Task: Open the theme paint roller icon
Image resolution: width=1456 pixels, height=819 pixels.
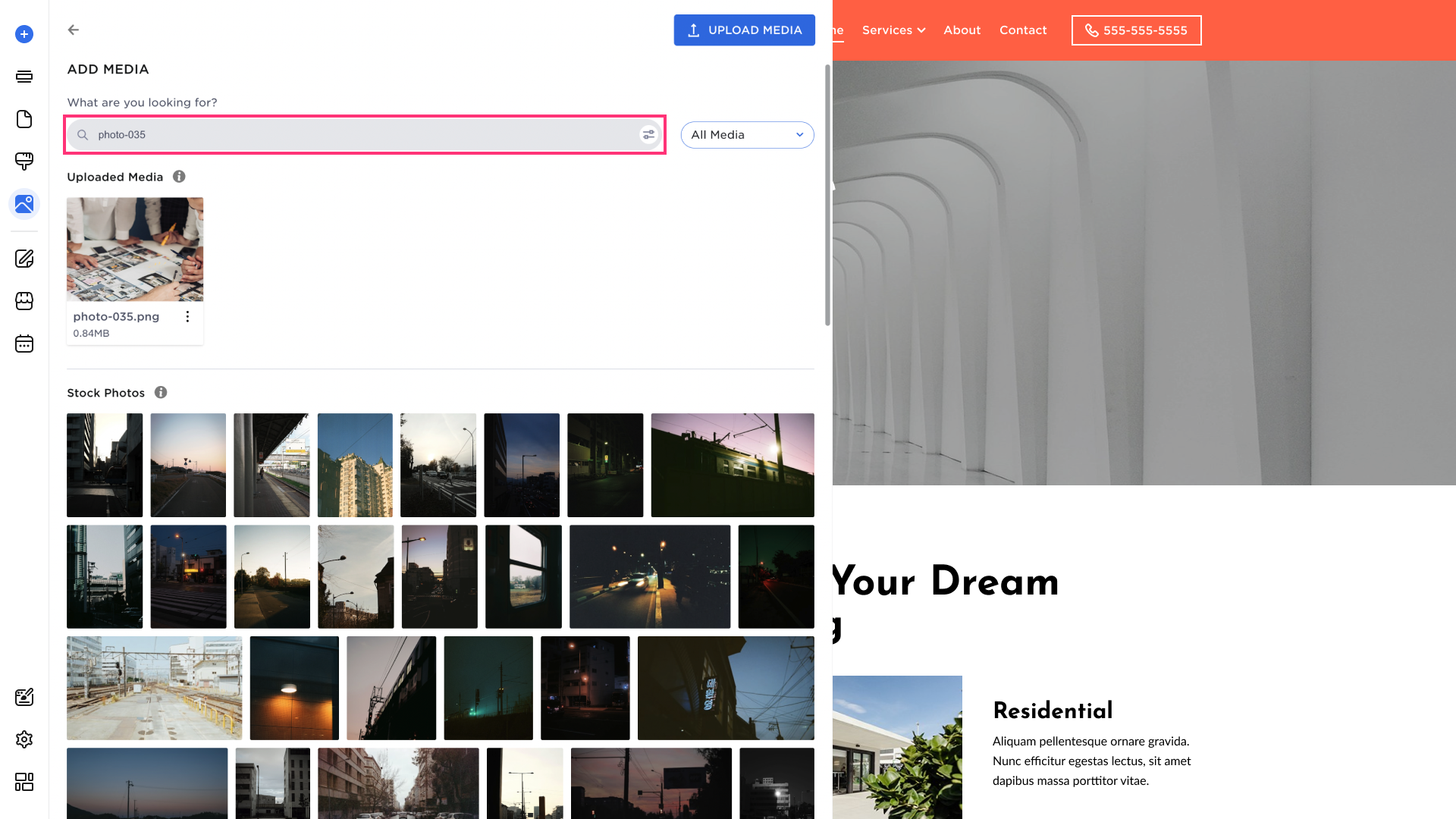Action: tap(24, 161)
